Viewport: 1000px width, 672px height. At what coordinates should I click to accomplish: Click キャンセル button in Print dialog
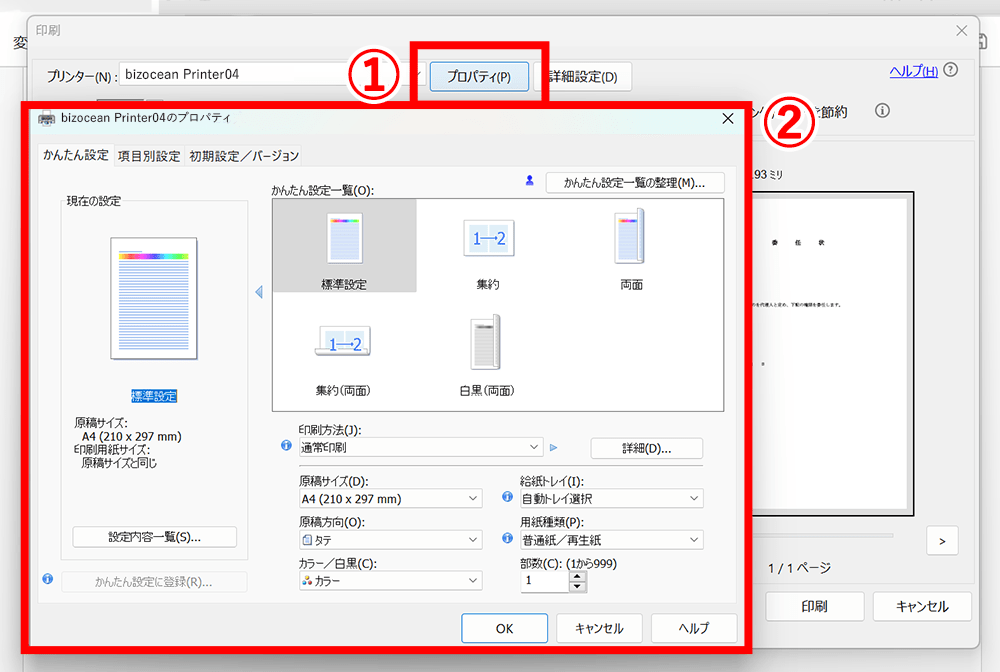tap(922, 606)
